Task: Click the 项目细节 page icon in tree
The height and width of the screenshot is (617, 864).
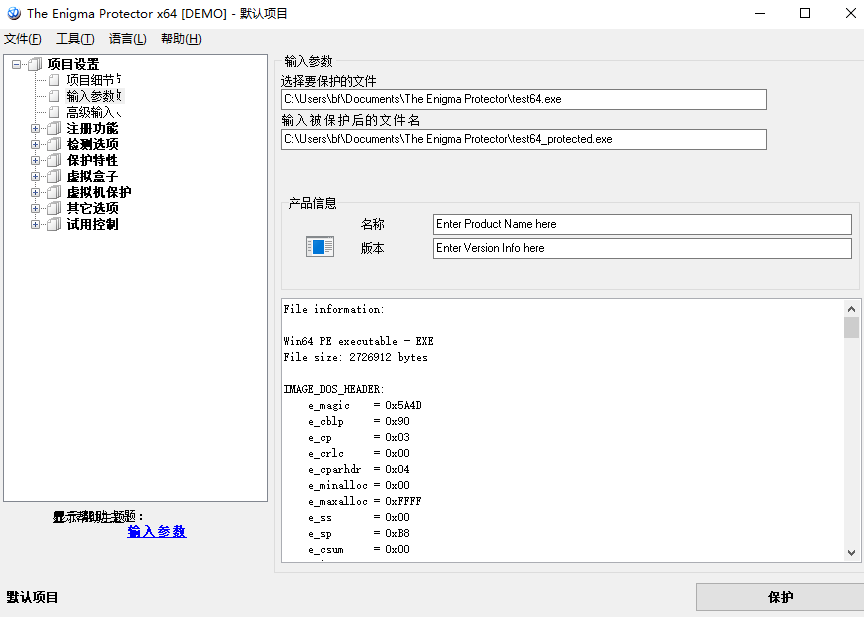Action: 54,80
